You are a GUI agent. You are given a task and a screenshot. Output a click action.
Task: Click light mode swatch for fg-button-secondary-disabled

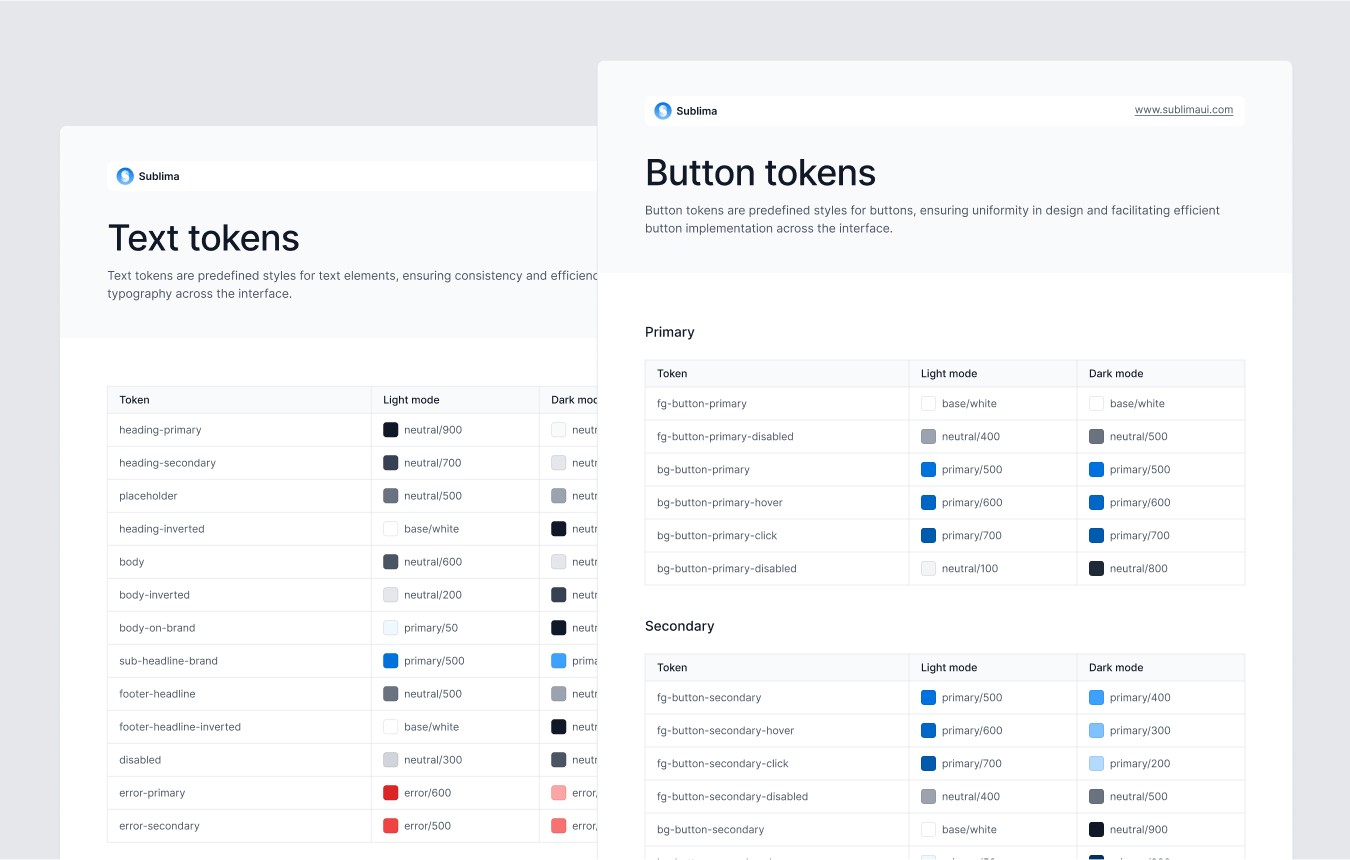[928, 797]
